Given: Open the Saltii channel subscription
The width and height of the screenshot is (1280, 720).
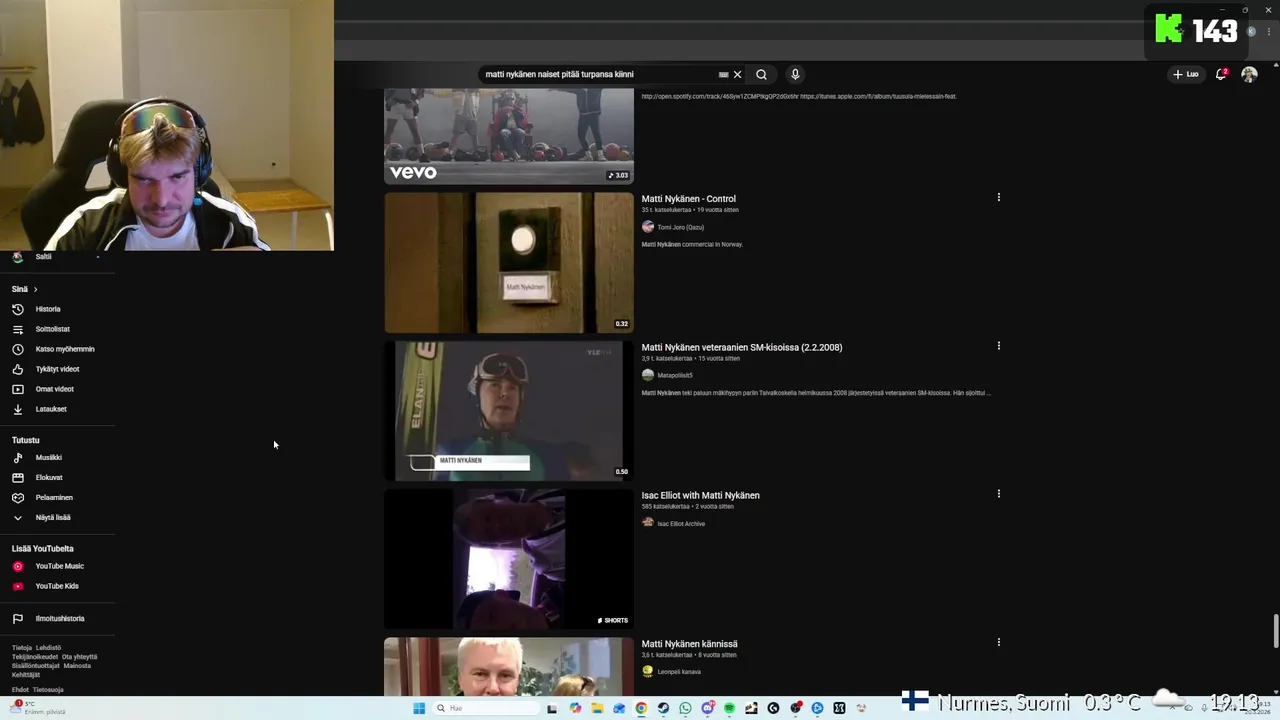Looking at the screenshot, I should (43, 257).
